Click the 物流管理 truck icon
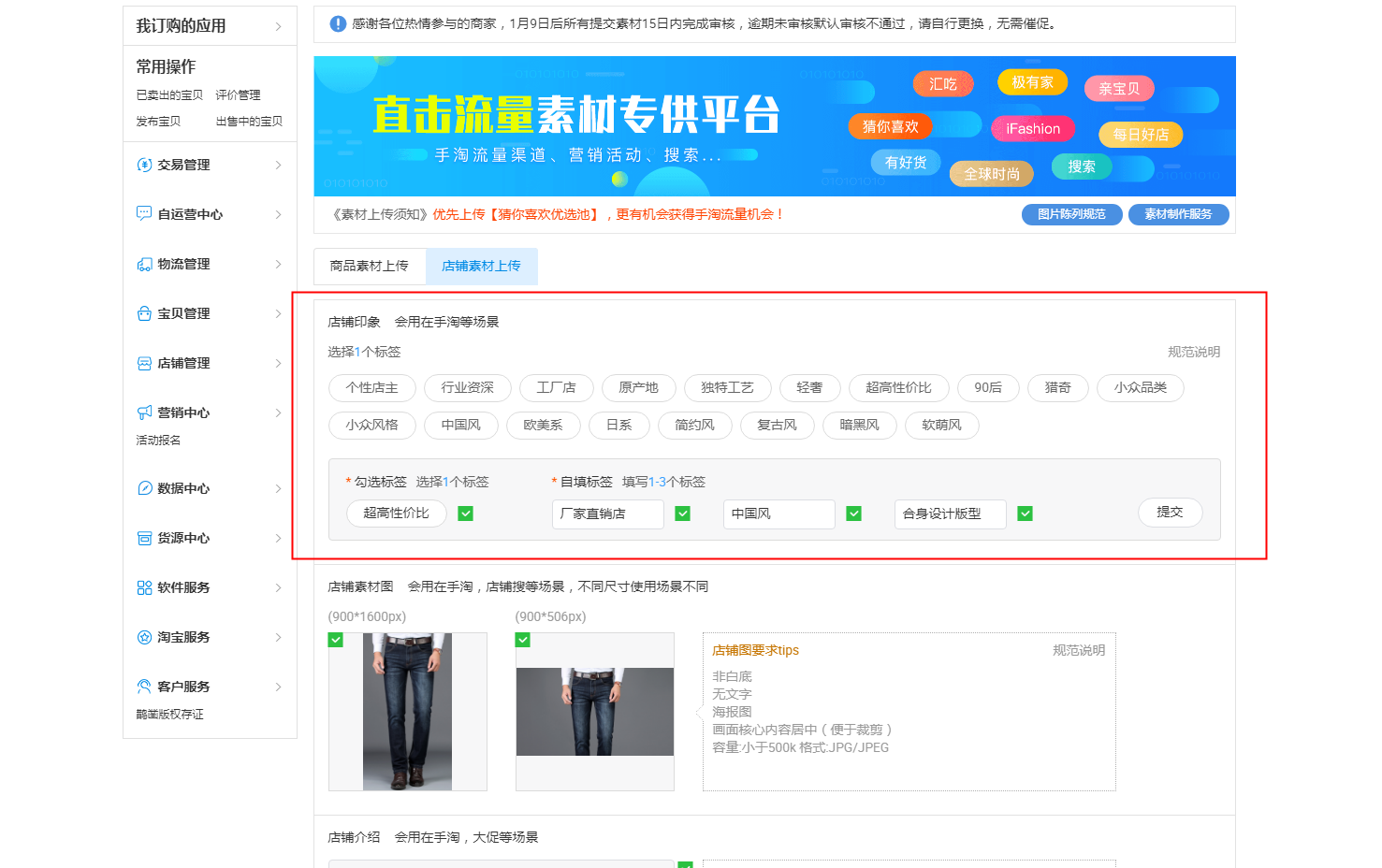Viewport: 1382px width, 868px height. point(144,264)
